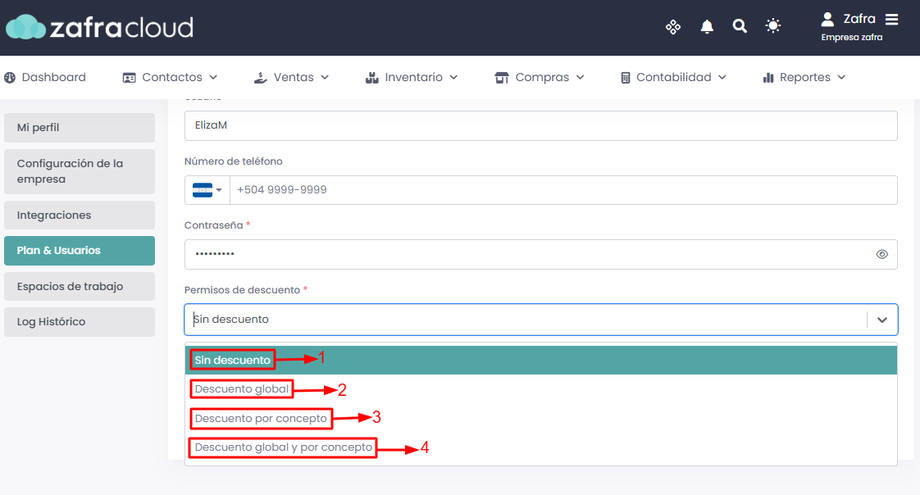920x495 pixels.
Task: Click the zafracloud logo
Action: [x=100, y=27]
